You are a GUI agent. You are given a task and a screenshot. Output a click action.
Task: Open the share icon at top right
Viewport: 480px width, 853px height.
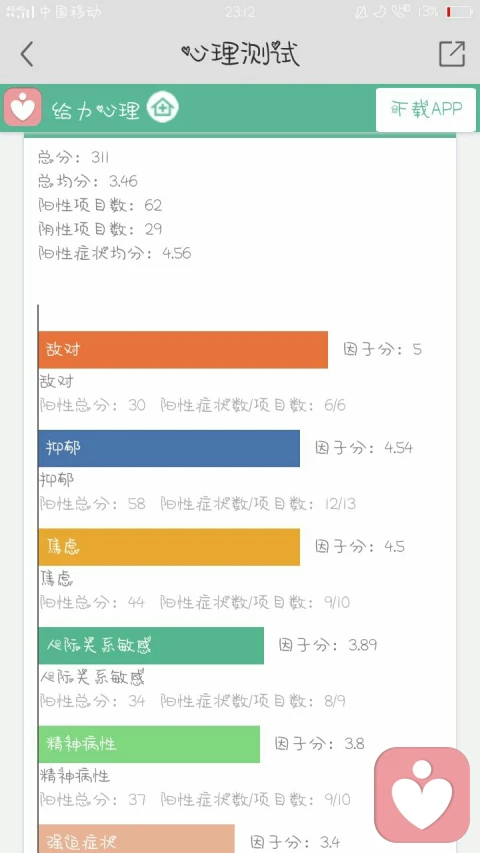452,54
